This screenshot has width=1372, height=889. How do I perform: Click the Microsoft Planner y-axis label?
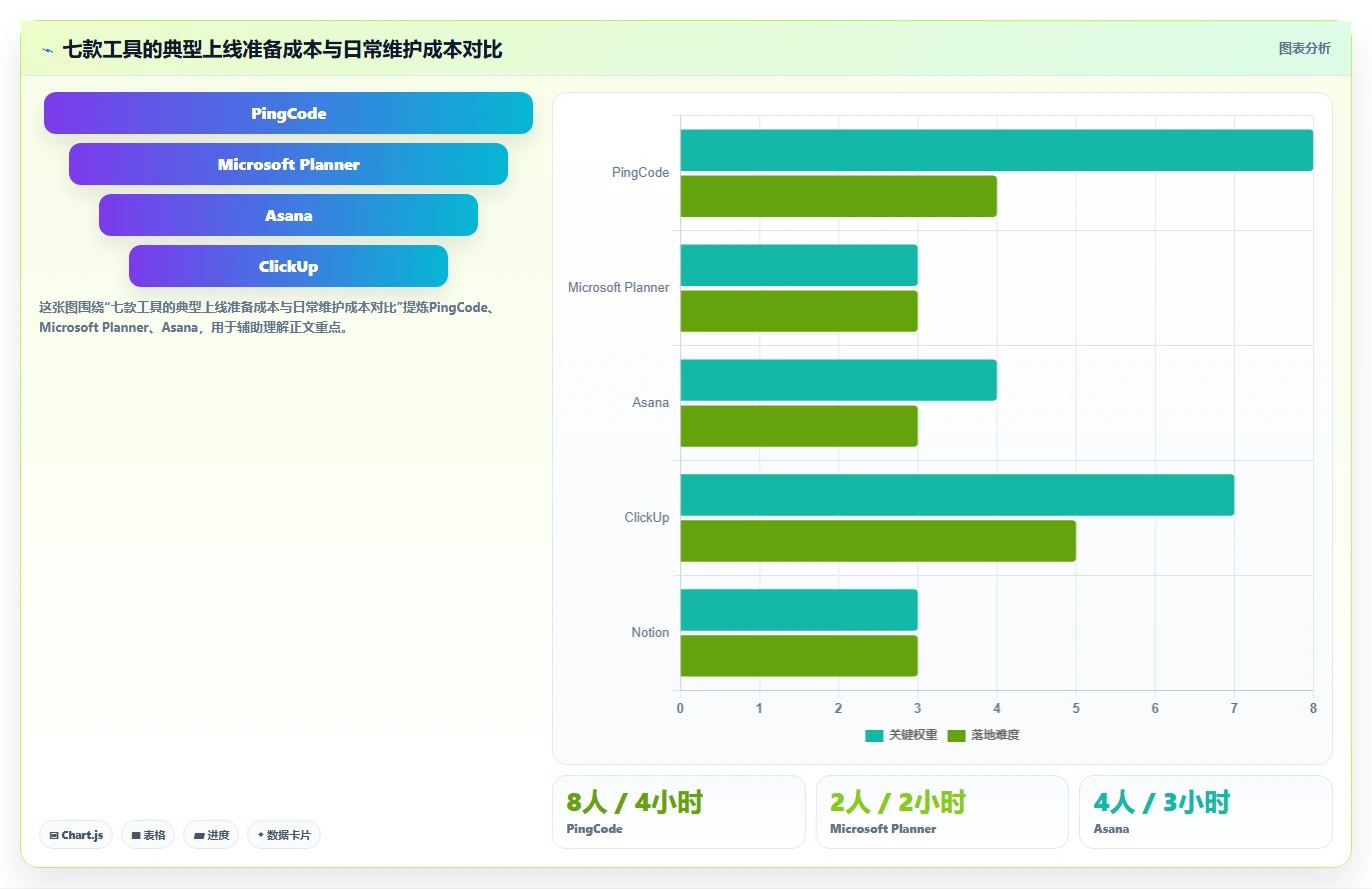pos(619,288)
